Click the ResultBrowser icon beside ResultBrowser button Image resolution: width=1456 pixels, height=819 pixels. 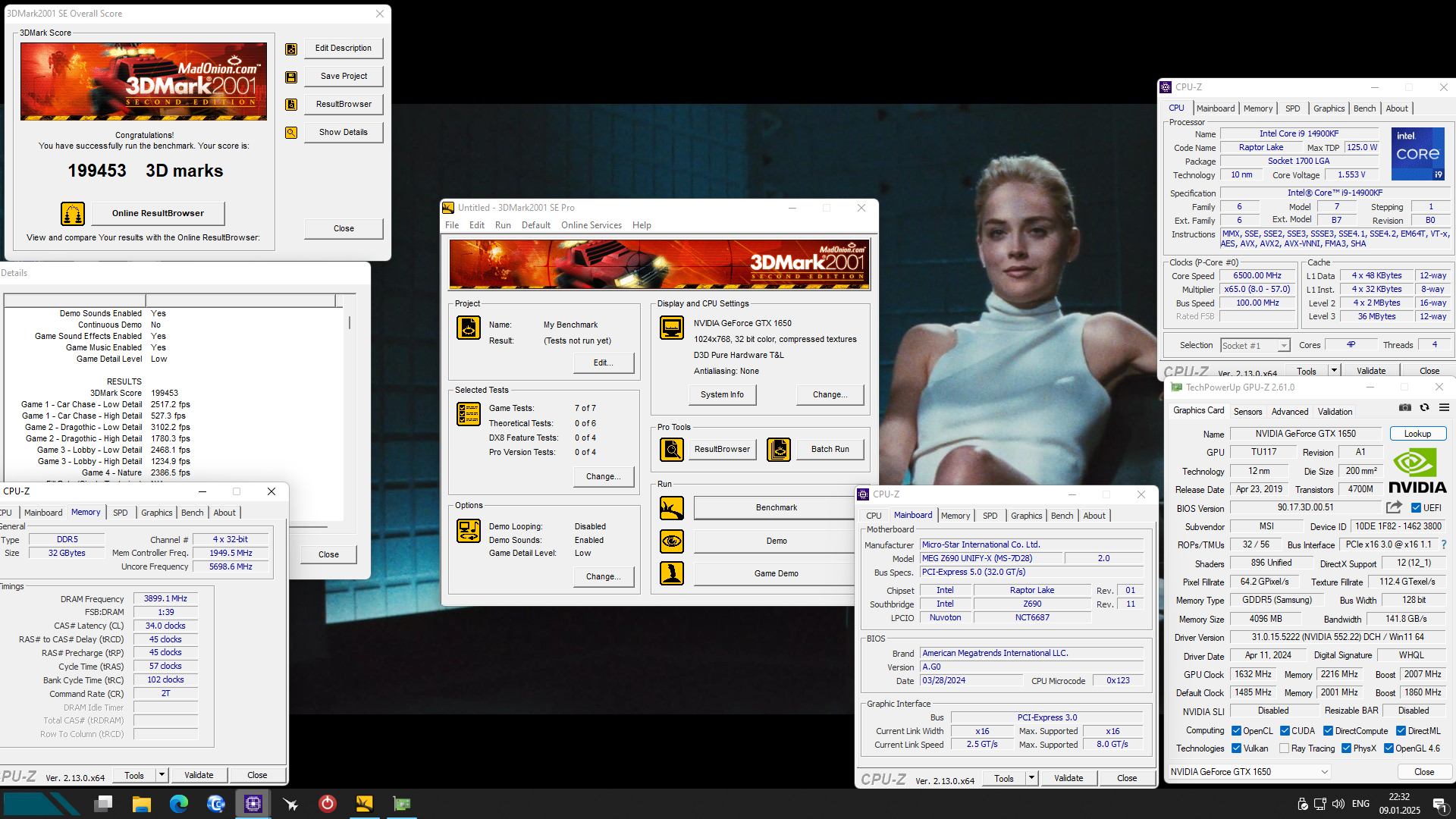pos(291,105)
